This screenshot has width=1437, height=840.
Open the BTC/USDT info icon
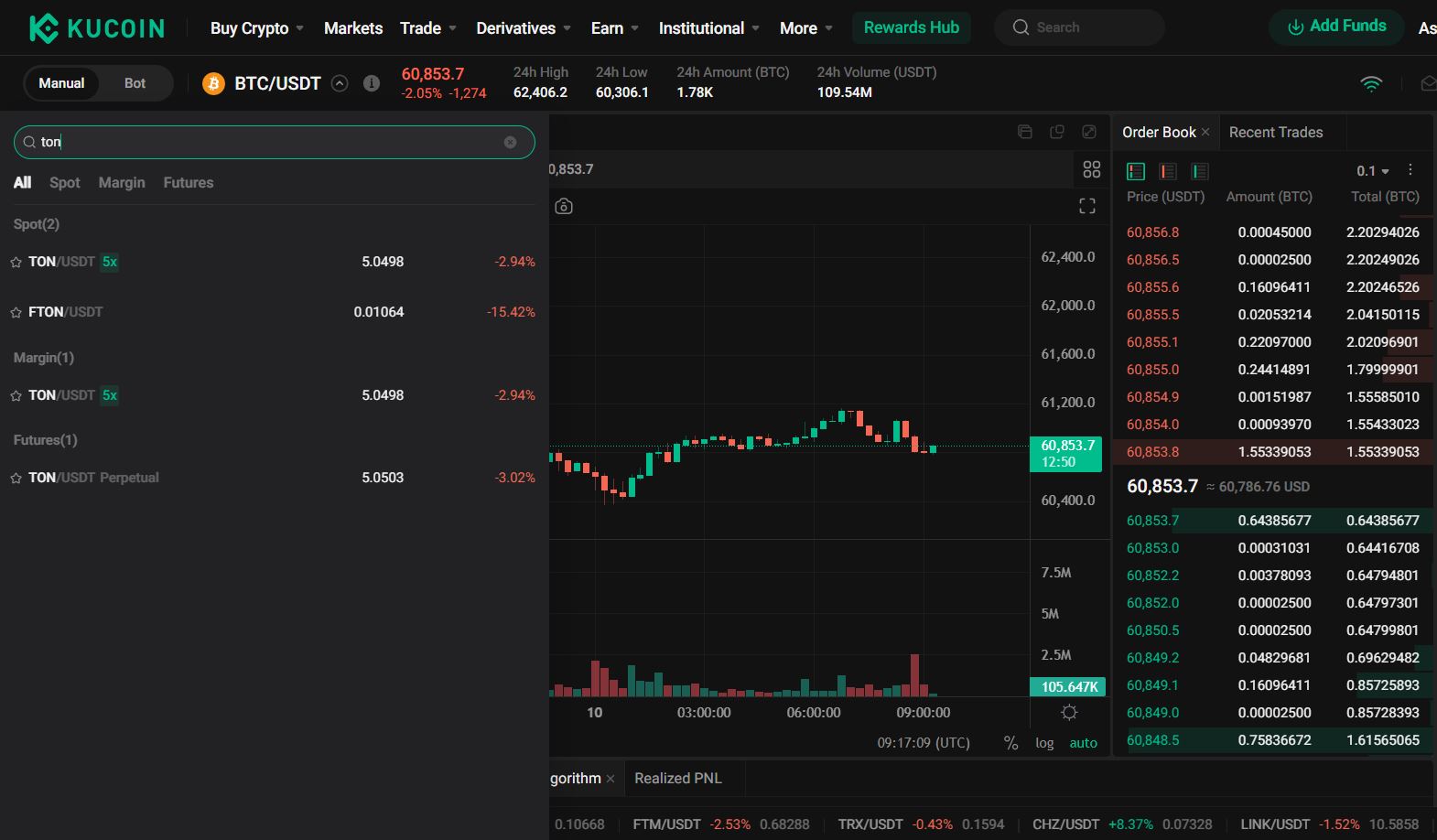point(372,83)
